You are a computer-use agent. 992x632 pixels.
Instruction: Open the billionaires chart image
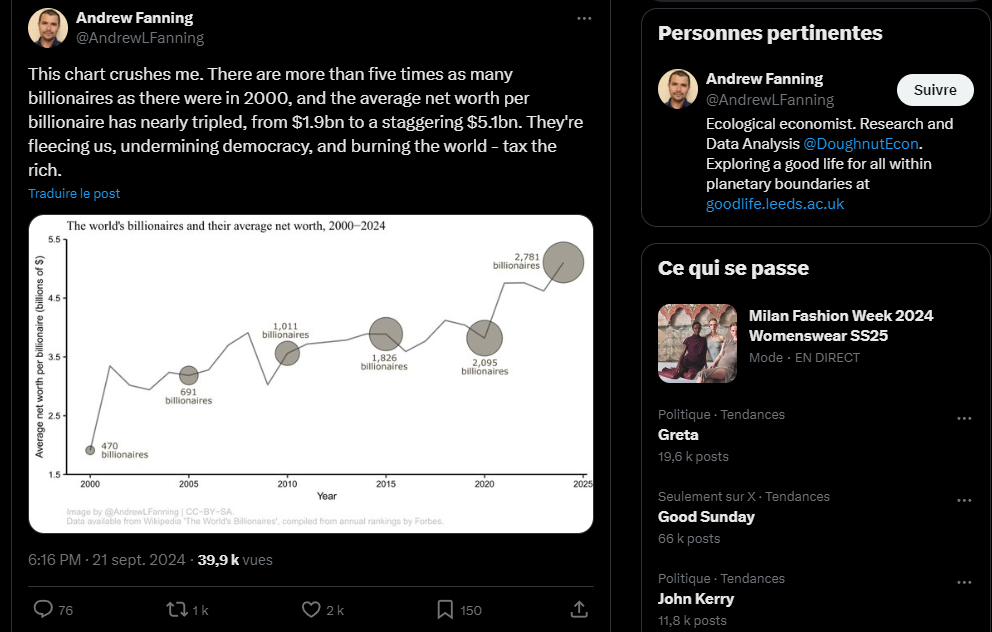click(310, 373)
